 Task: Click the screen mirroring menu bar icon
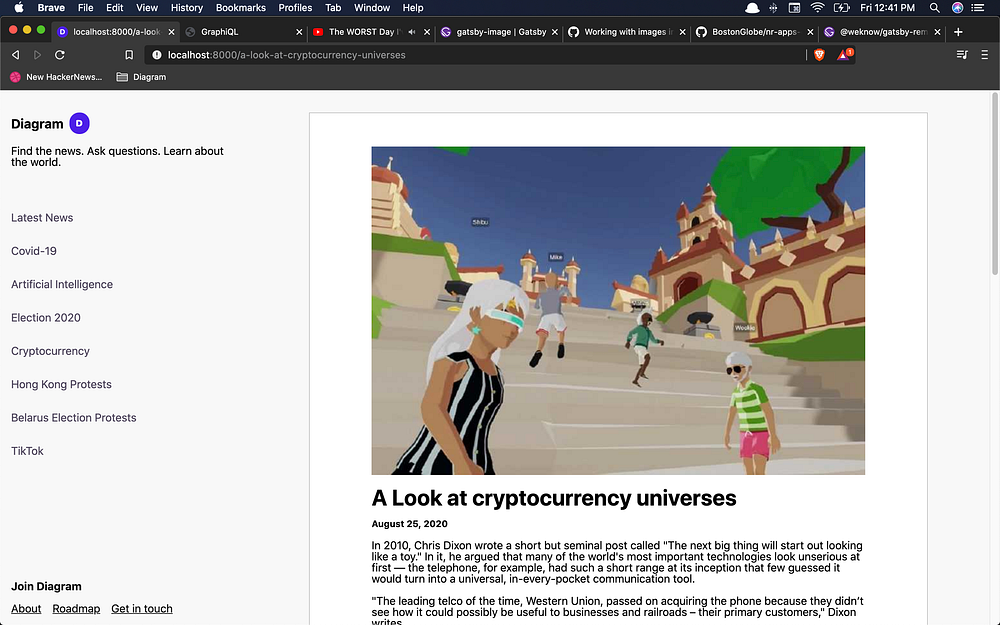[x=794, y=8]
